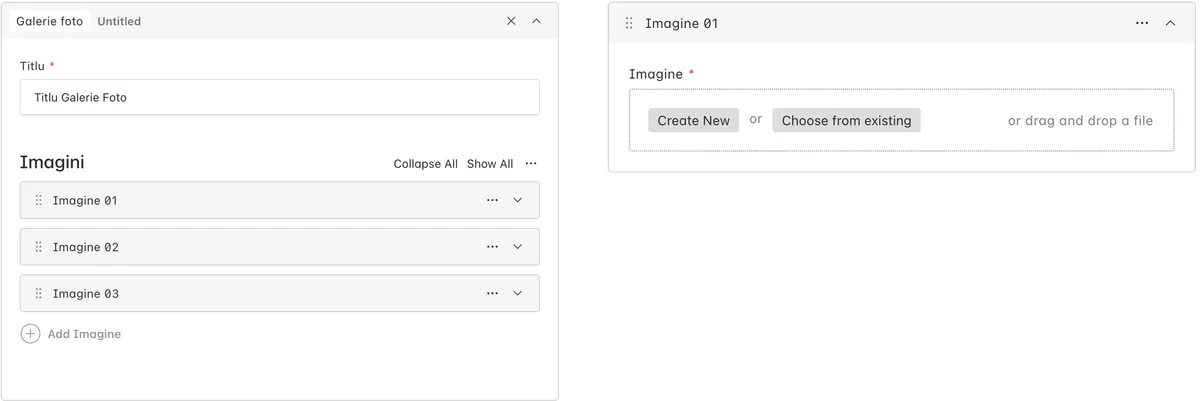The height and width of the screenshot is (401, 1200).
Task: Collapse the Galerie foto block
Action: point(536,21)
